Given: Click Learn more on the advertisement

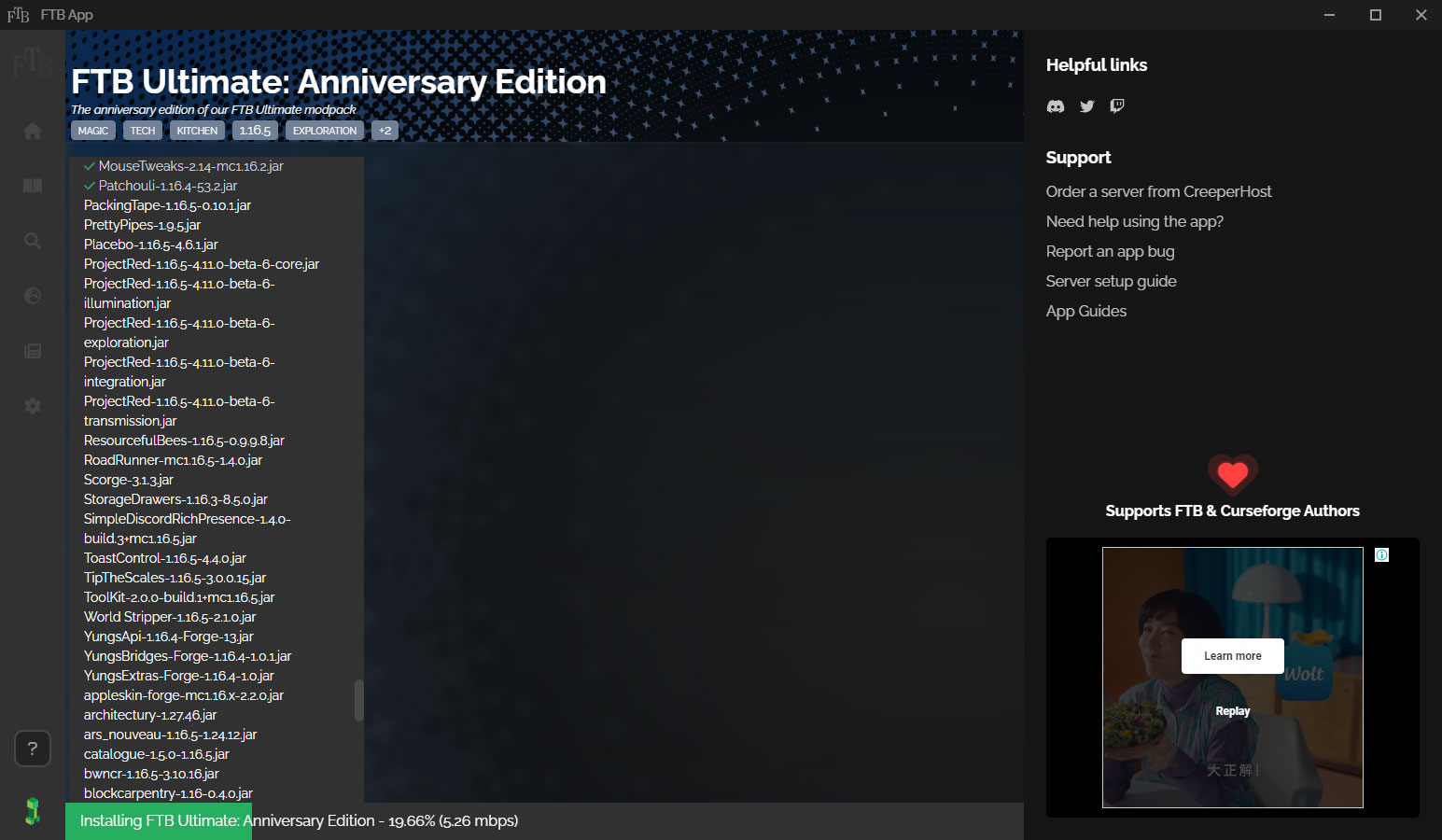Looking at the screenshot, I should tap(1233, 656).
